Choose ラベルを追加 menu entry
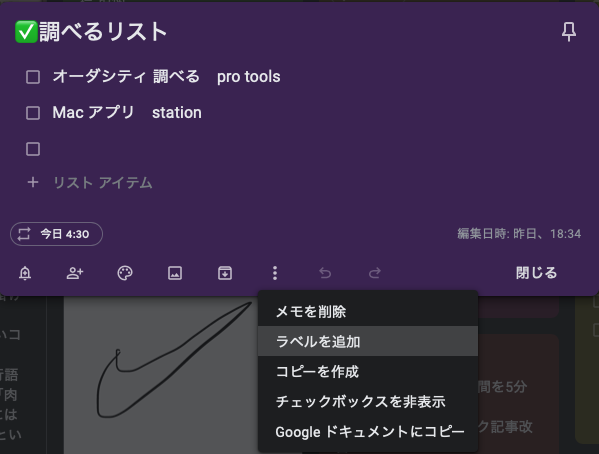The height and width of the screenshot is (454, 599). click(368, 341)
